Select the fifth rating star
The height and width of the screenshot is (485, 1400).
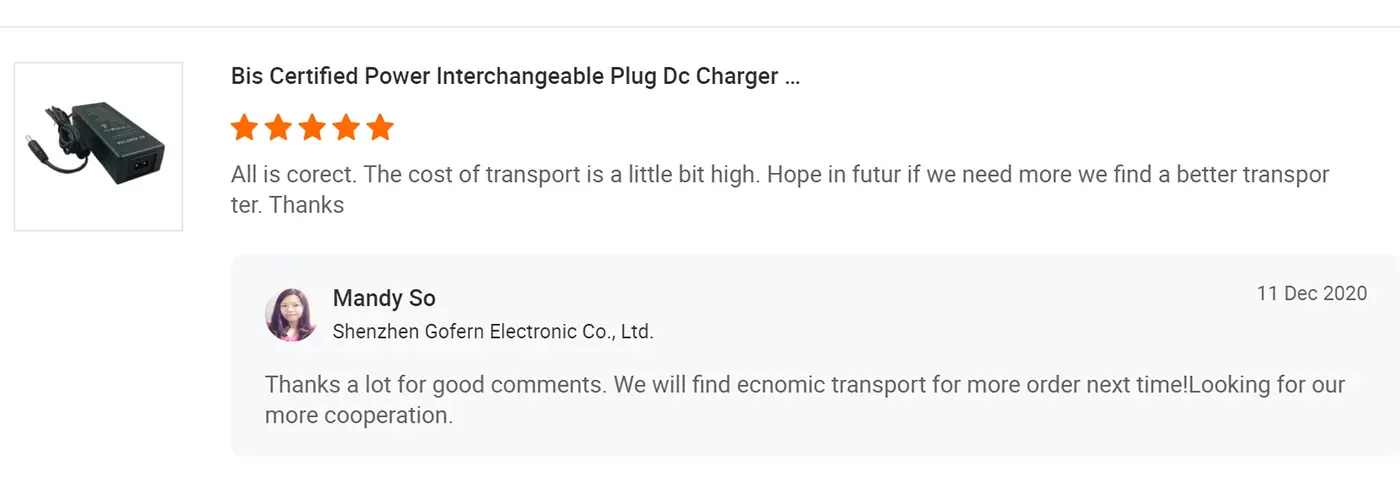pyautogui.click(x=380, y=128)
